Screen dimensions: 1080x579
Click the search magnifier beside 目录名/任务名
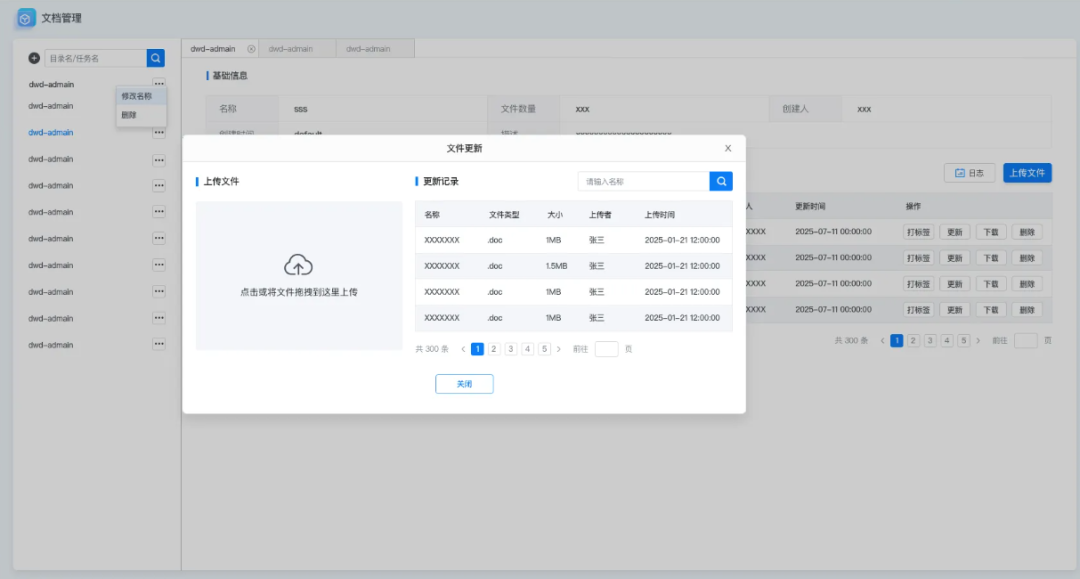(x=156, y=57)
